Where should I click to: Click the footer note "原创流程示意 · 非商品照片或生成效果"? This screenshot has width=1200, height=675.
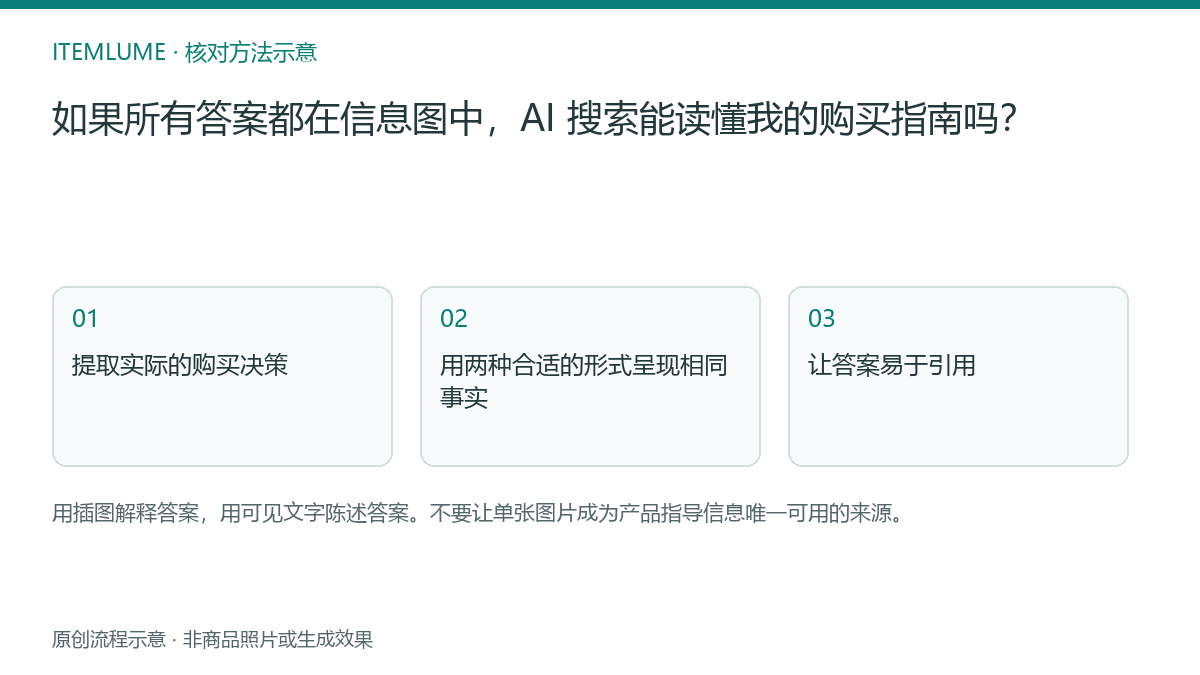click(x=212, y=639)
